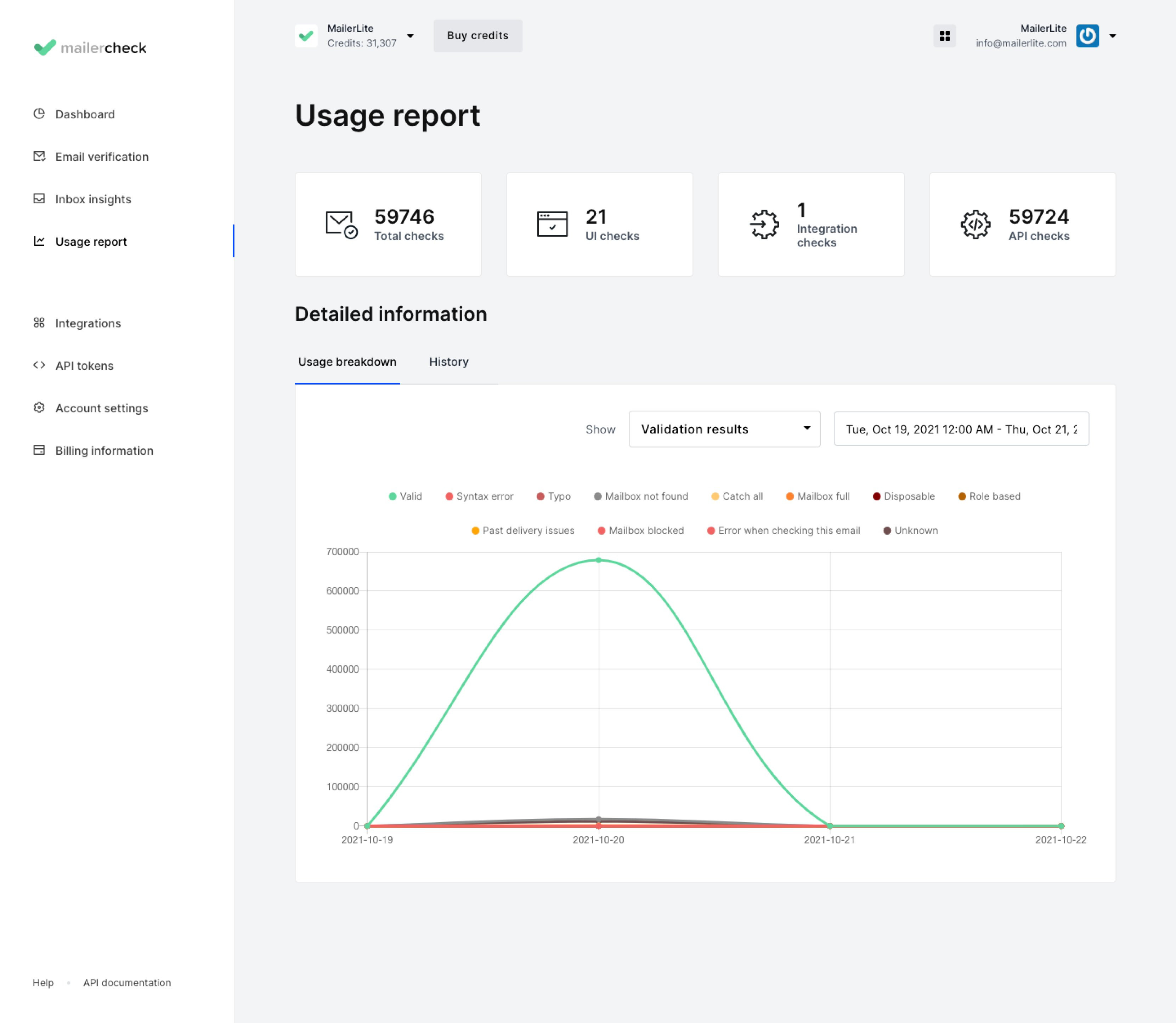Open the Integrations page
This screenshot has height=1023, width=1176.
coord(88,323)
